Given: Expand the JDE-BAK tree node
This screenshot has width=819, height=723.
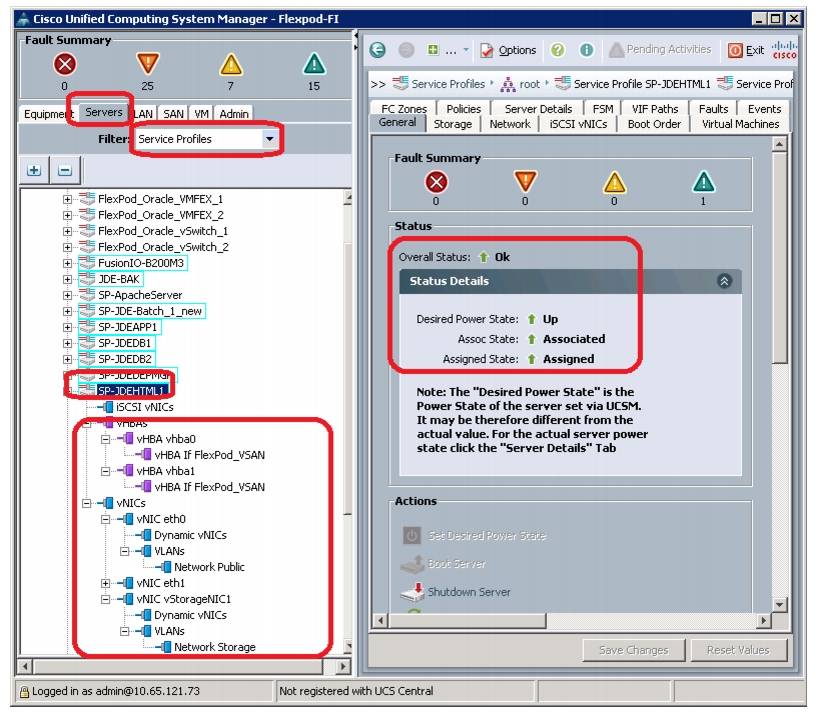Looking at the screenshot, I should pyautogui.click(x=67, y=279).
